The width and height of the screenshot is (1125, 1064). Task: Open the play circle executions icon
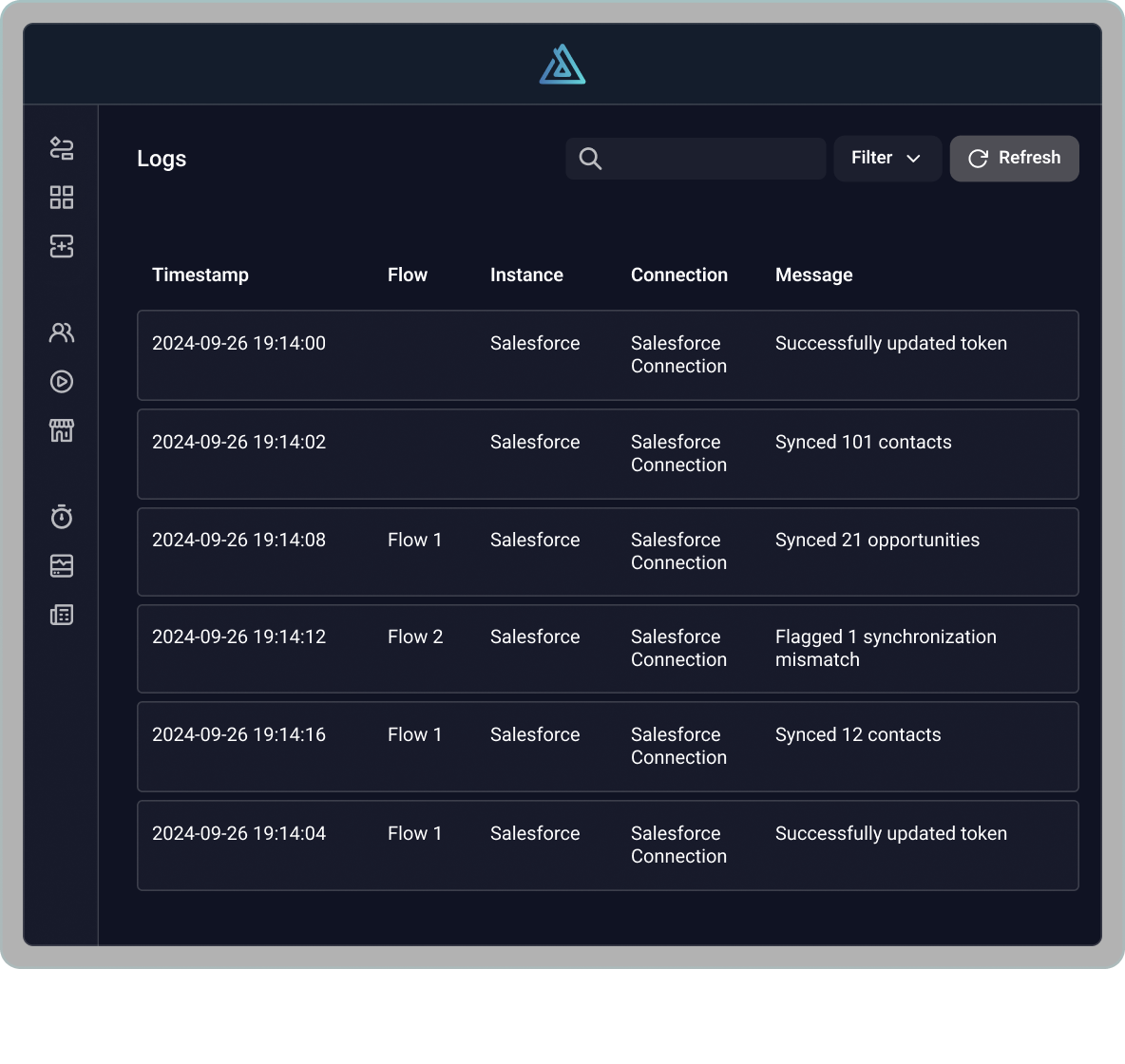(x=62, y=381)
